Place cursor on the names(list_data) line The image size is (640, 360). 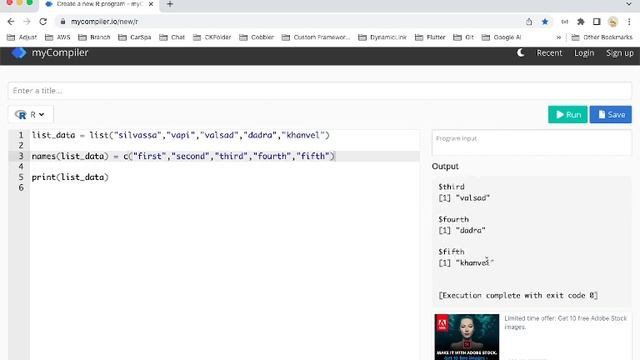click(x=183, y=156)
